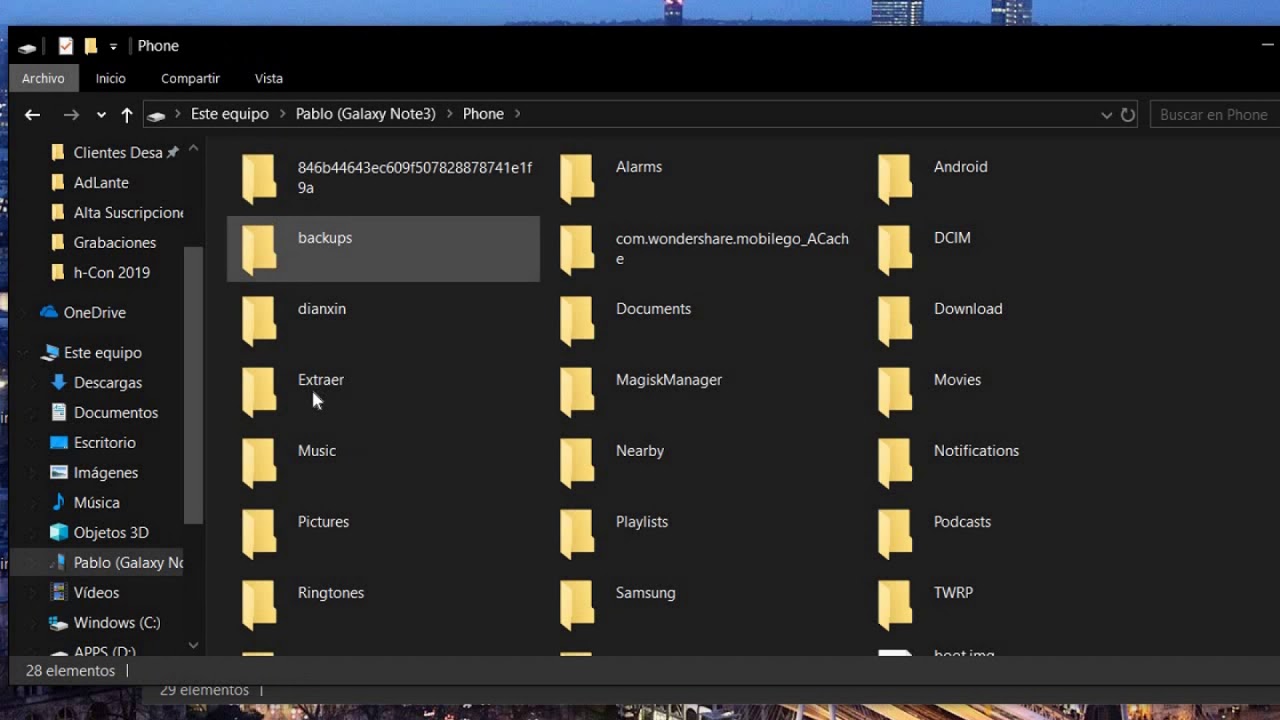Click the sidebar scroll down arrow
The width and height of the screenshot is (1280, 720).
tap(193, 645)
